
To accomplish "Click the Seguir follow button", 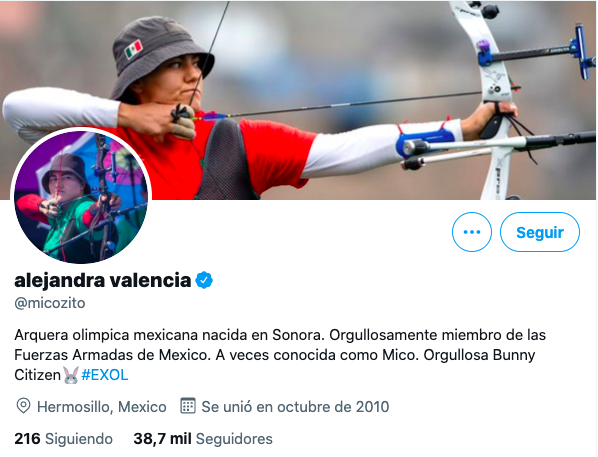I will click(x=540, y=232).
